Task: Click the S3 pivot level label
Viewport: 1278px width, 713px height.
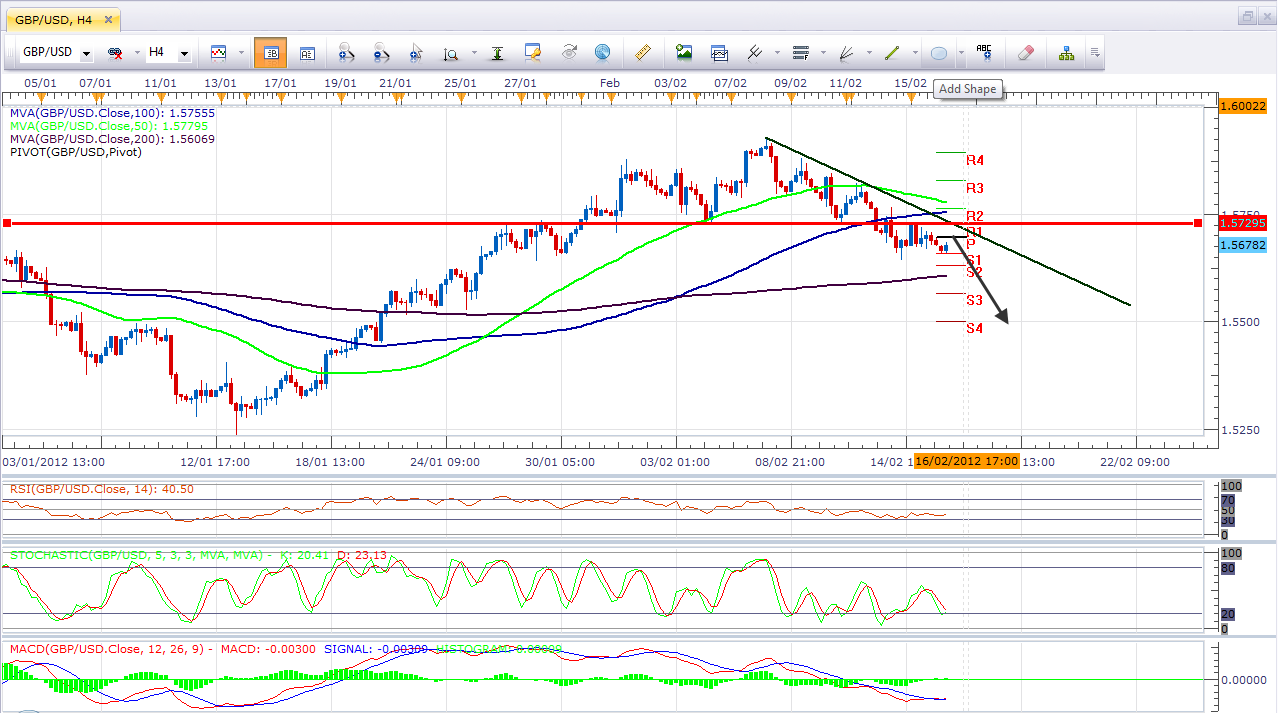Action: pyautogui.click(x=975, y=300)
